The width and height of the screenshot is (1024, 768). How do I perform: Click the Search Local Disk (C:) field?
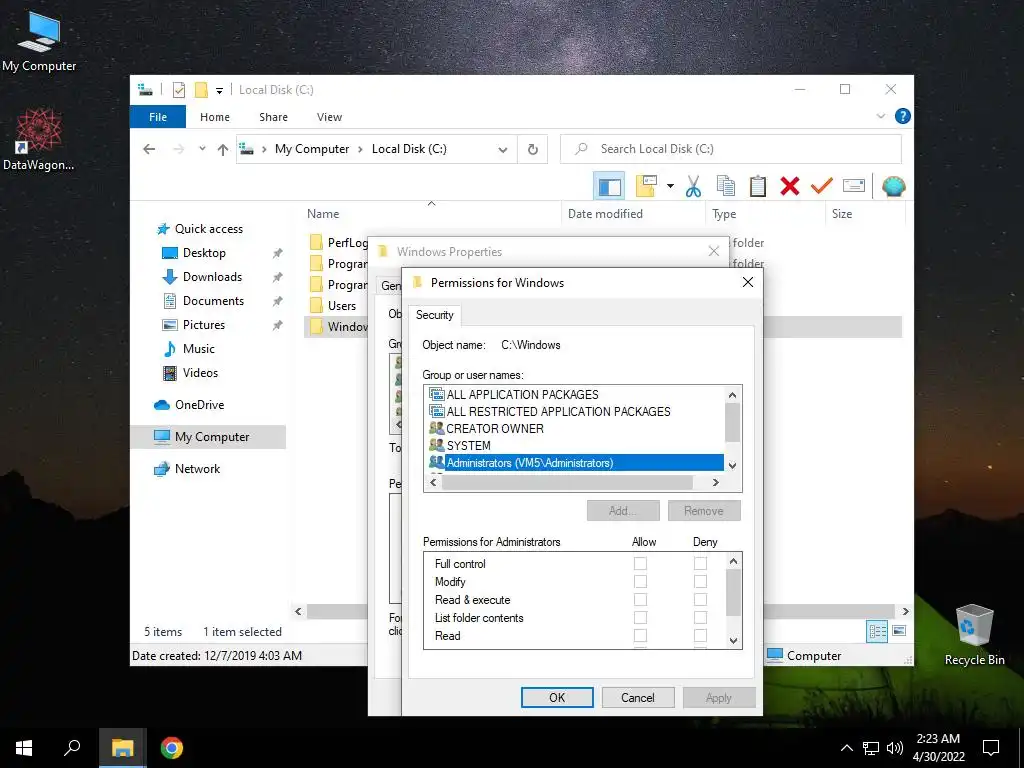(731, 149)
